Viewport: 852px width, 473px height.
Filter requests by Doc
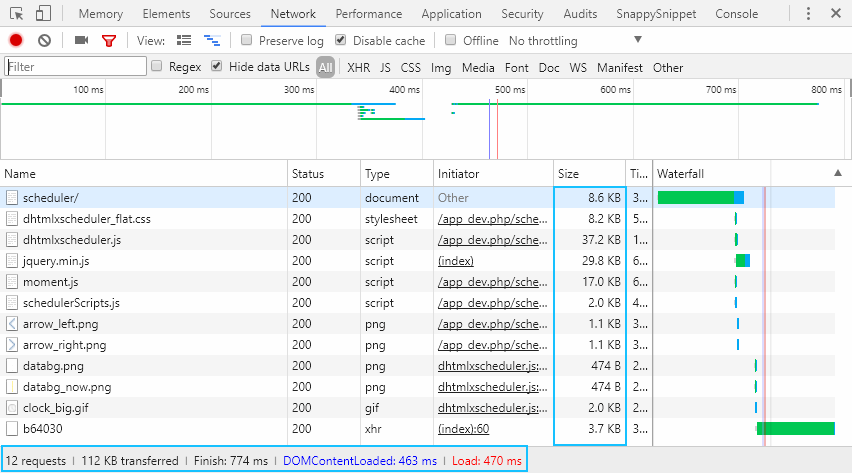coord(549,67)
